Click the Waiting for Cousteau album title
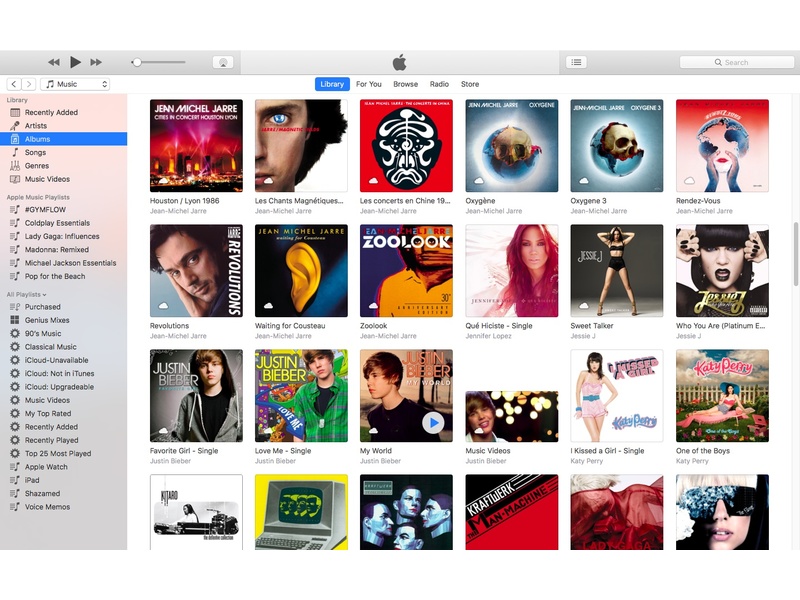This screenshot has height=600, width=800. tap(290, 326)
